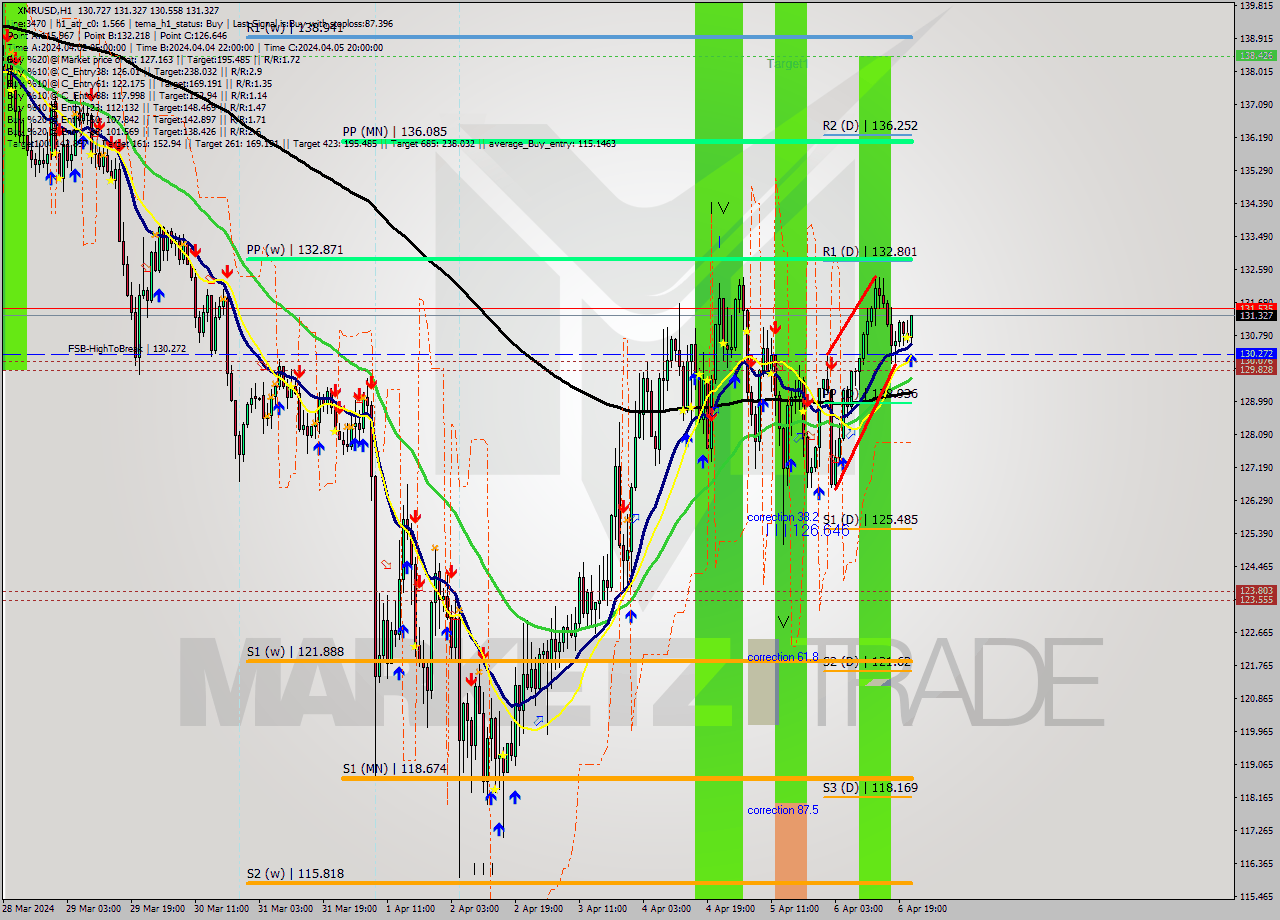This screenshot has width=1280, height=920.
Task: Click the 4 Apr 19:00 time label
Action: point(730,909)
